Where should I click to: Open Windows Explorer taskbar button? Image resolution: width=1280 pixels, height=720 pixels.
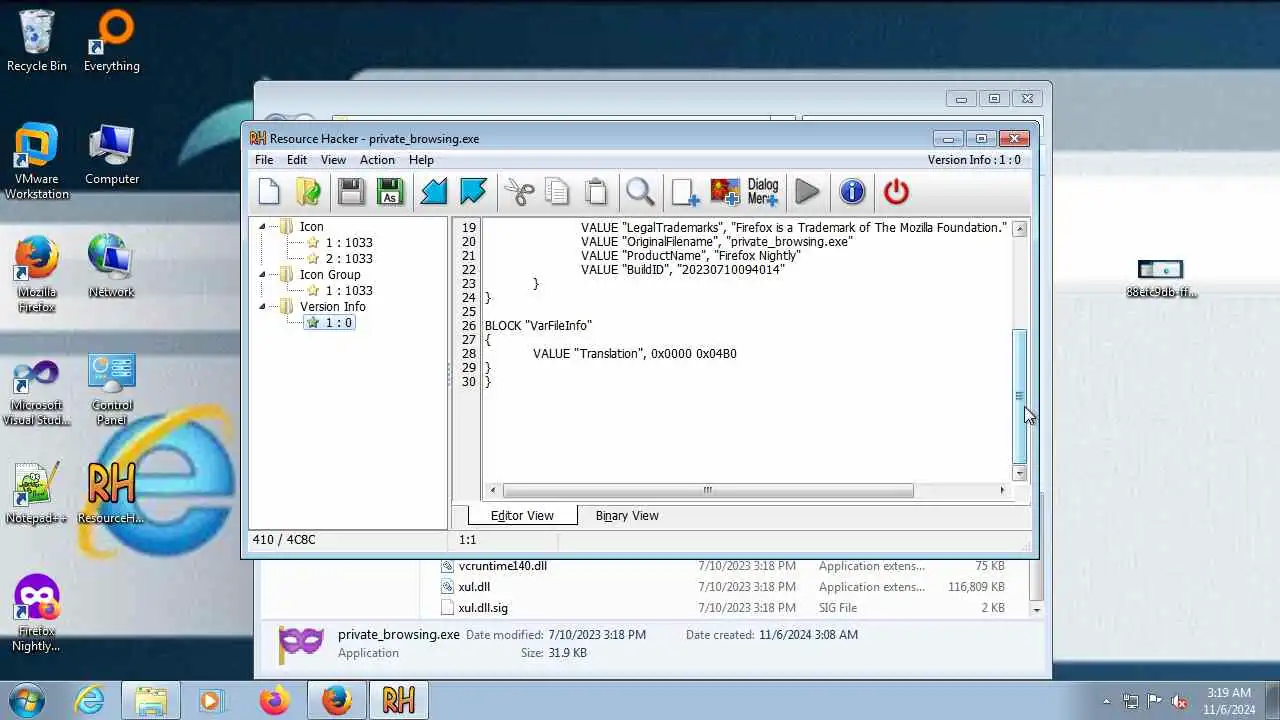coord(150,700)
